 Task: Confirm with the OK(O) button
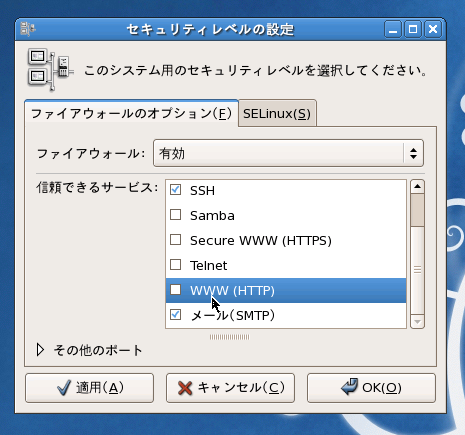click(371, 388)
